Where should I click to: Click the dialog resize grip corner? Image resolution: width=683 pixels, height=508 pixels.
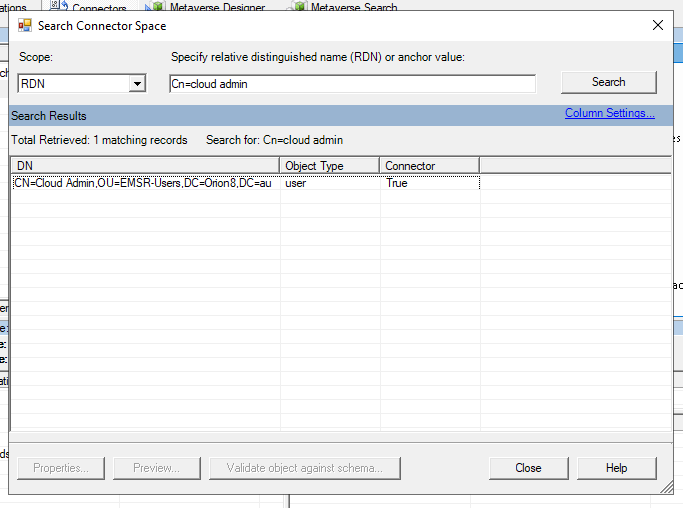pos(666,487)
